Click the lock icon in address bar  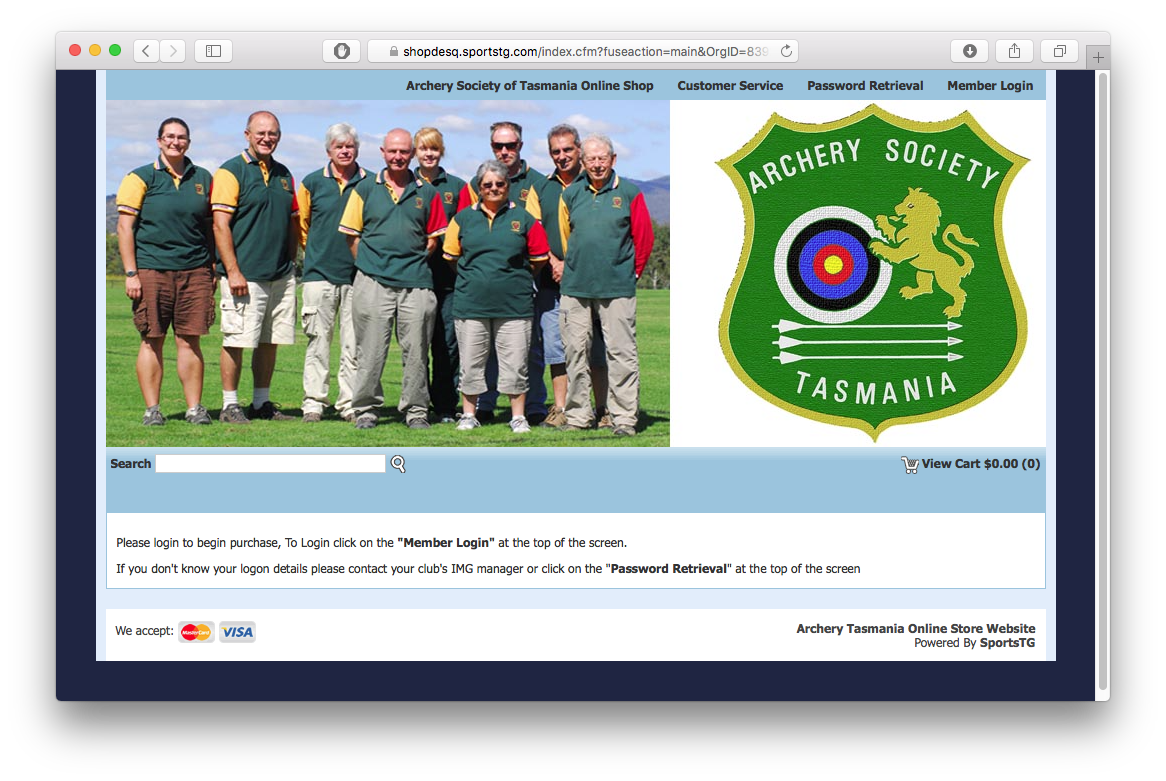393,51
